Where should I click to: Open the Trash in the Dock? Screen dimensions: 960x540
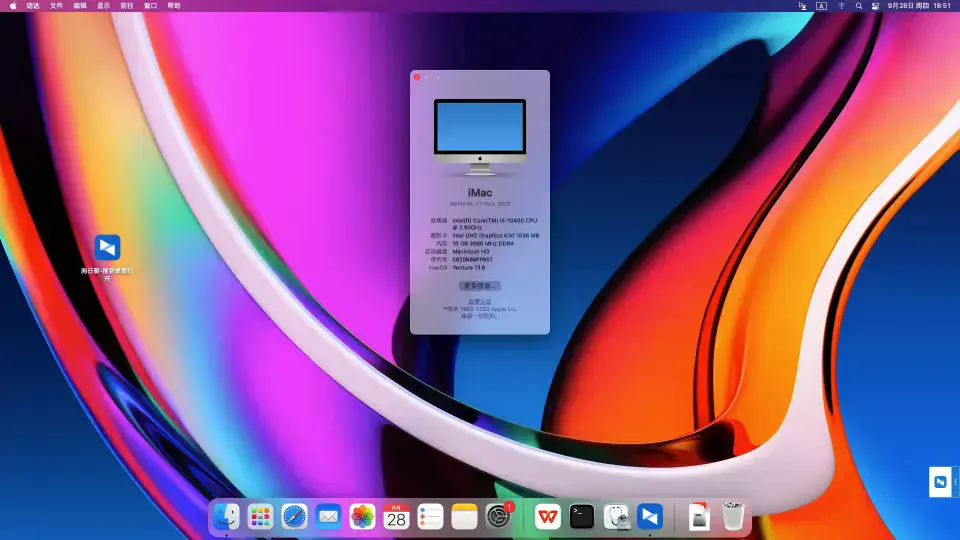point(733,517)
